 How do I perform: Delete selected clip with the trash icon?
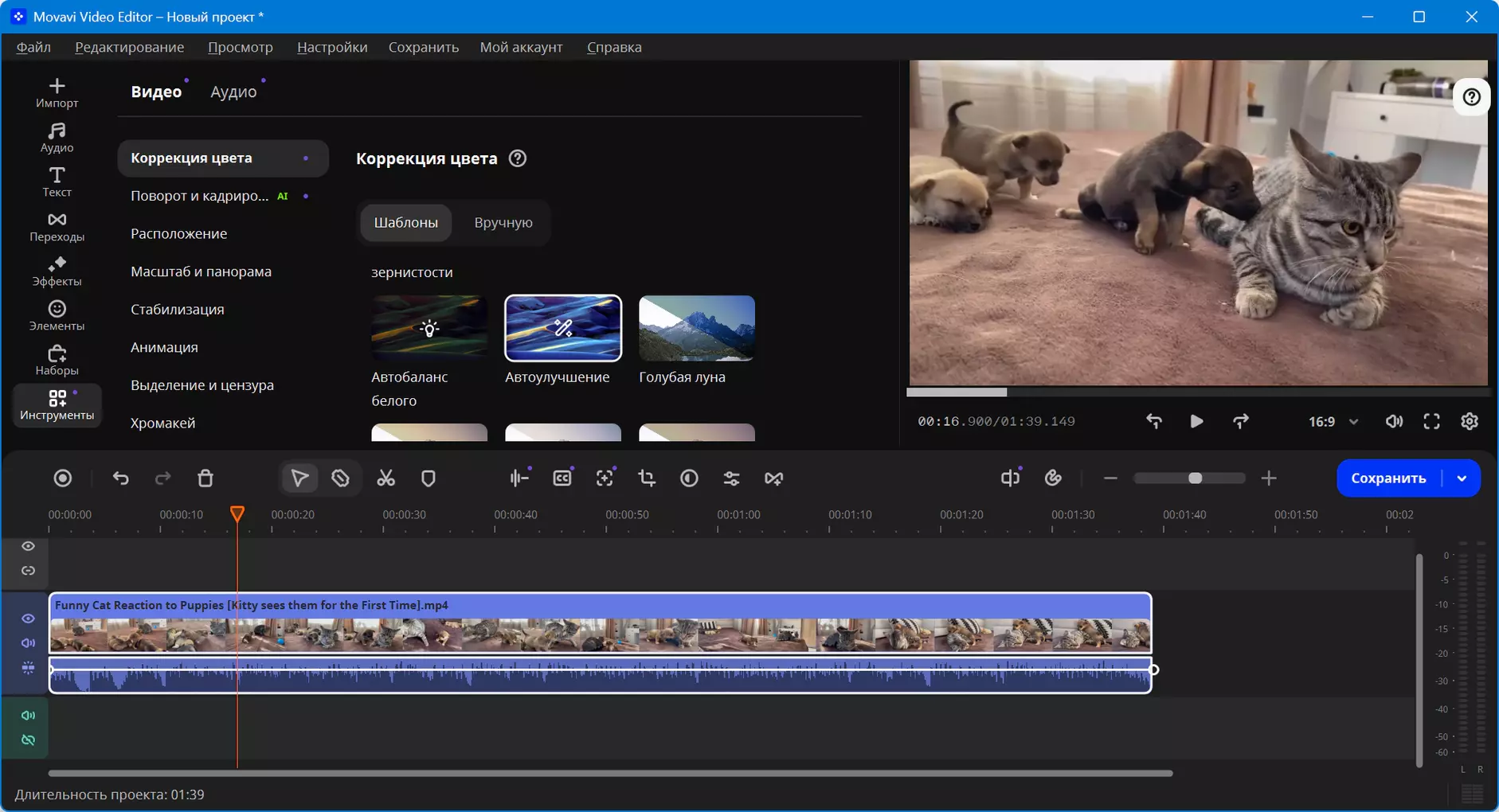click(205, 478)
